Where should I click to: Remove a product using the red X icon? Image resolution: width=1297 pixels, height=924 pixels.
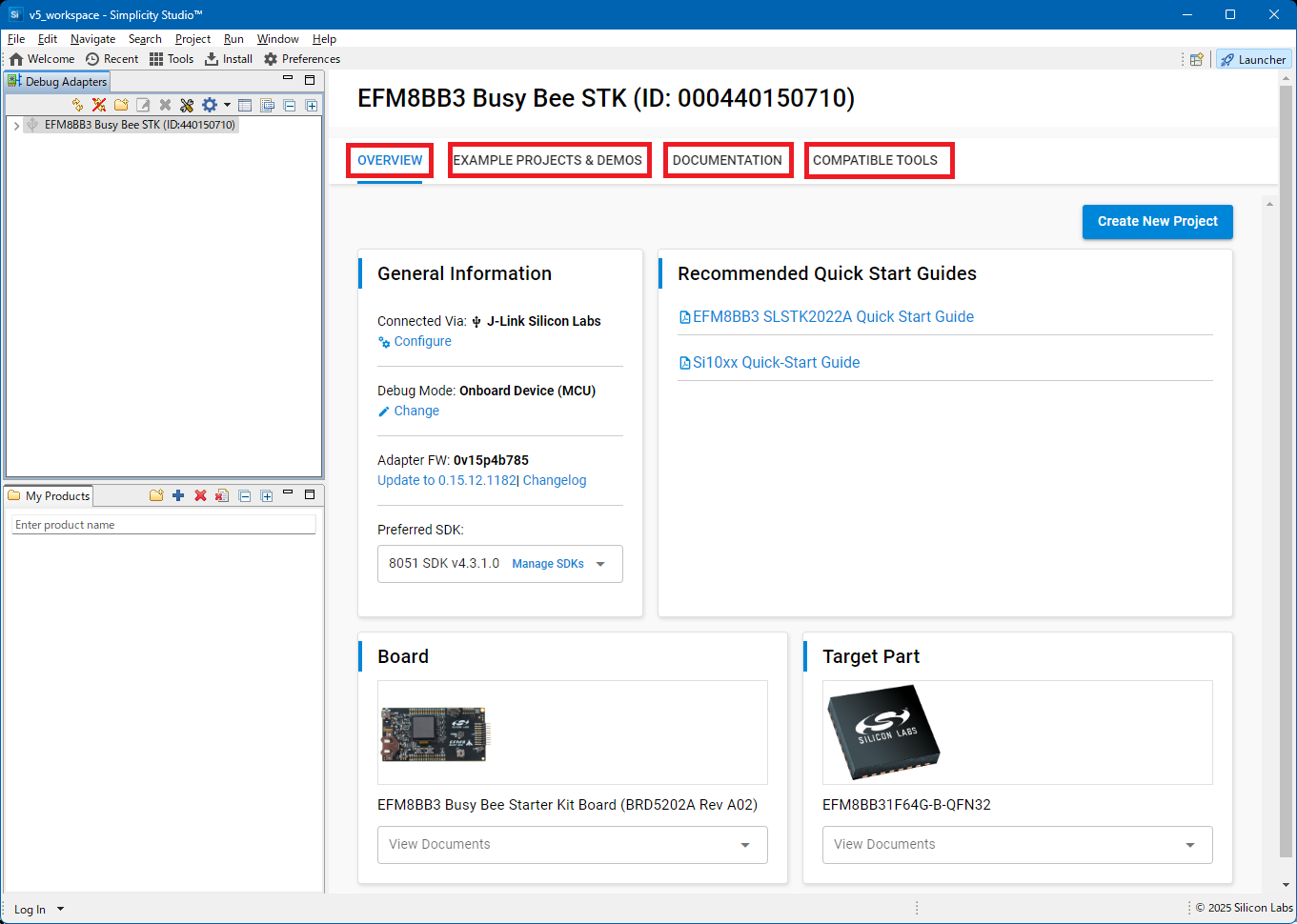[200, 494]
